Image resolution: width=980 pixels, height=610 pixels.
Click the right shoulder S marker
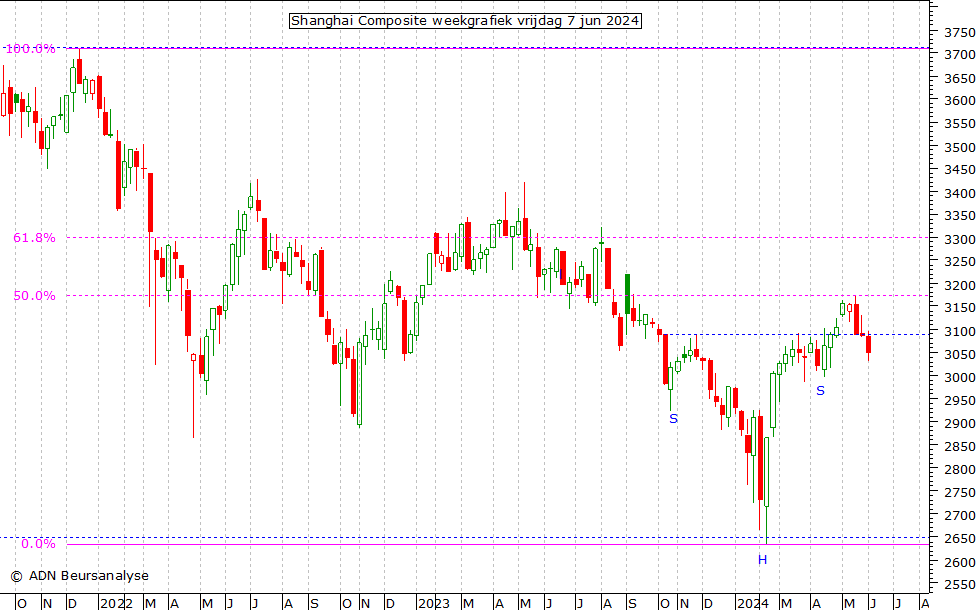coord(820,391)
